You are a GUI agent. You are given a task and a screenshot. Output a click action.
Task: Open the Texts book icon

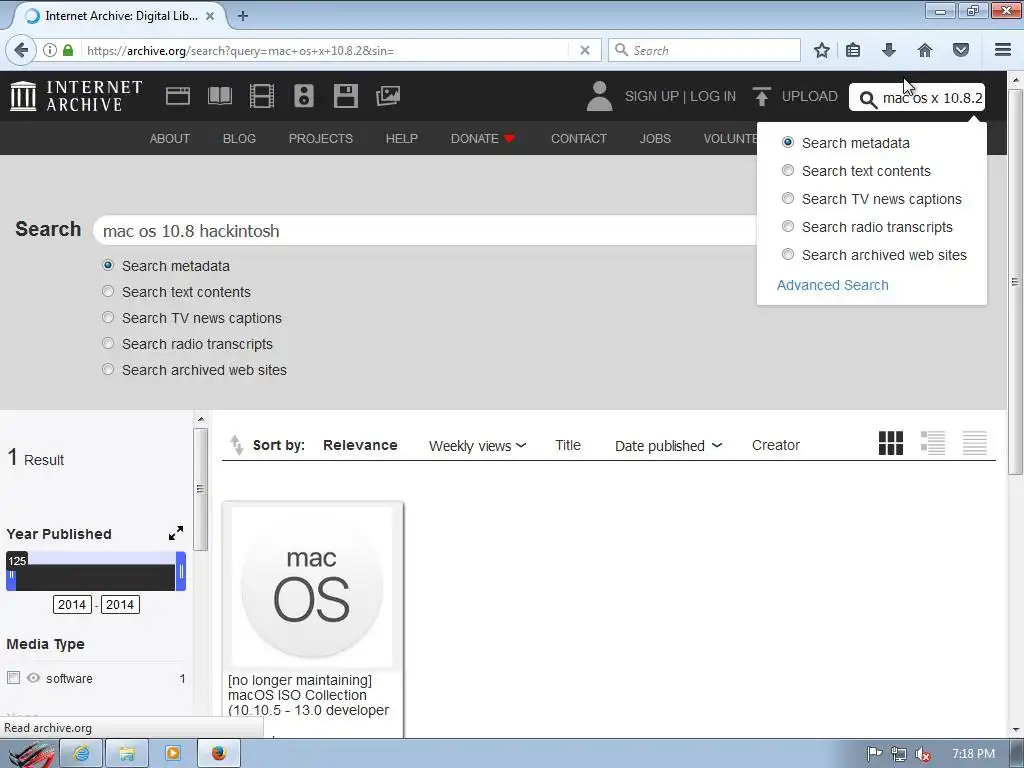tap(219, 96)
